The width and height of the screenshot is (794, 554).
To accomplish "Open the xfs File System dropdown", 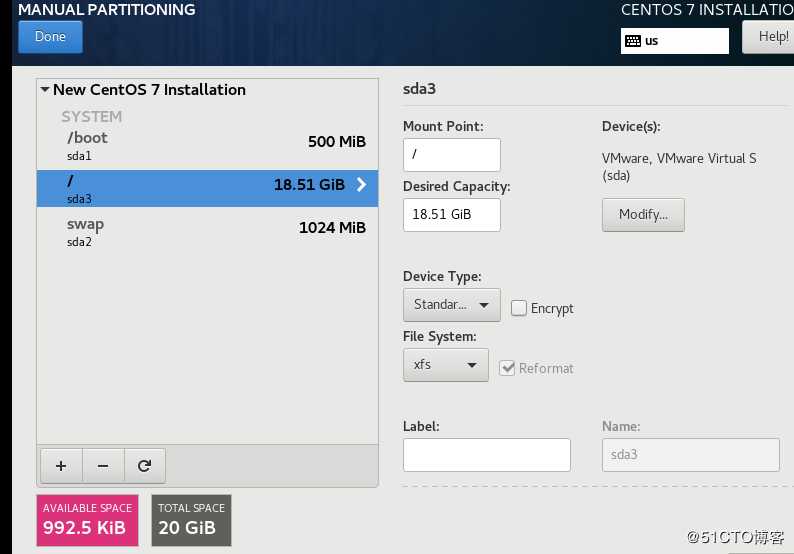I will click(446, 365).
